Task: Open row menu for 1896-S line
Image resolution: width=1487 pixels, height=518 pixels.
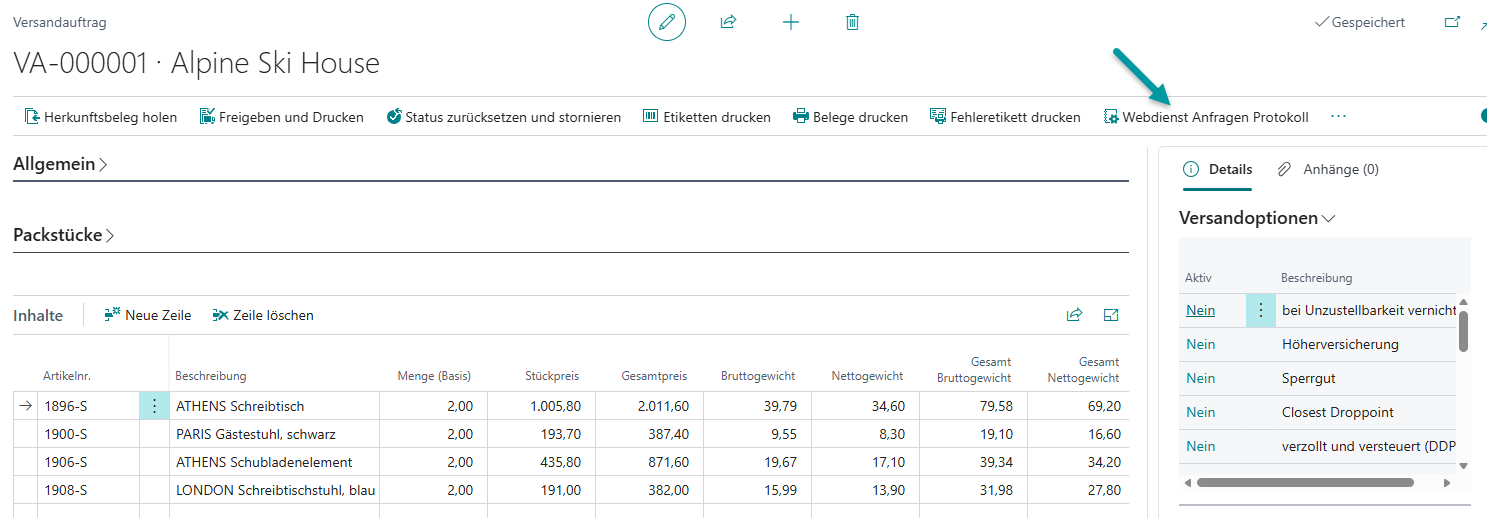Action: coord(154,406)
